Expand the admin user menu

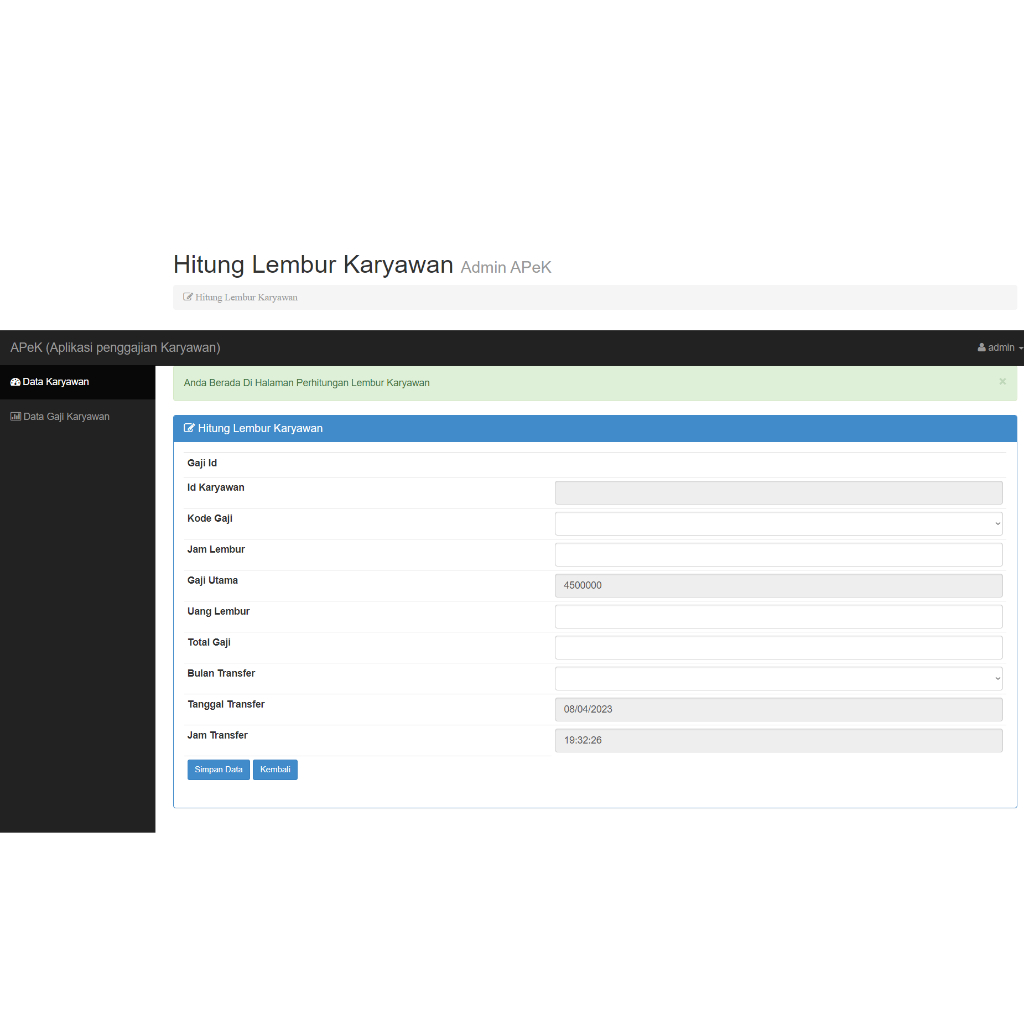(x=1001, y=348)
